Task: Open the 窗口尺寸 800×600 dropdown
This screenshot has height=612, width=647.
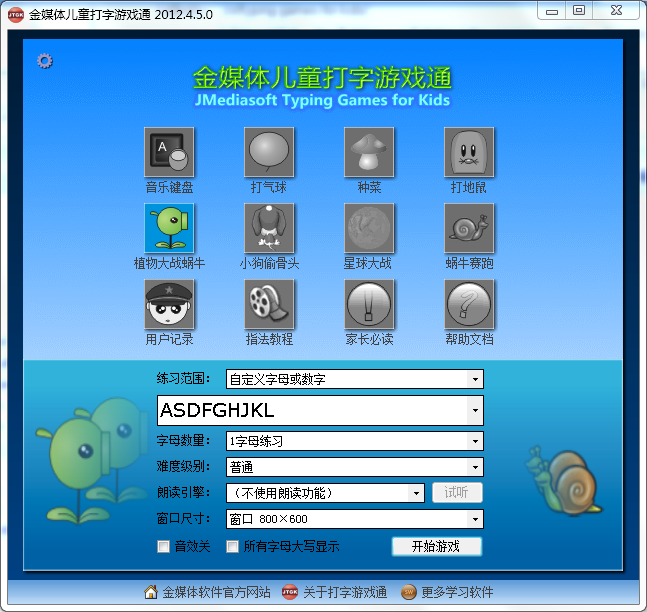Action: [354, 519]
